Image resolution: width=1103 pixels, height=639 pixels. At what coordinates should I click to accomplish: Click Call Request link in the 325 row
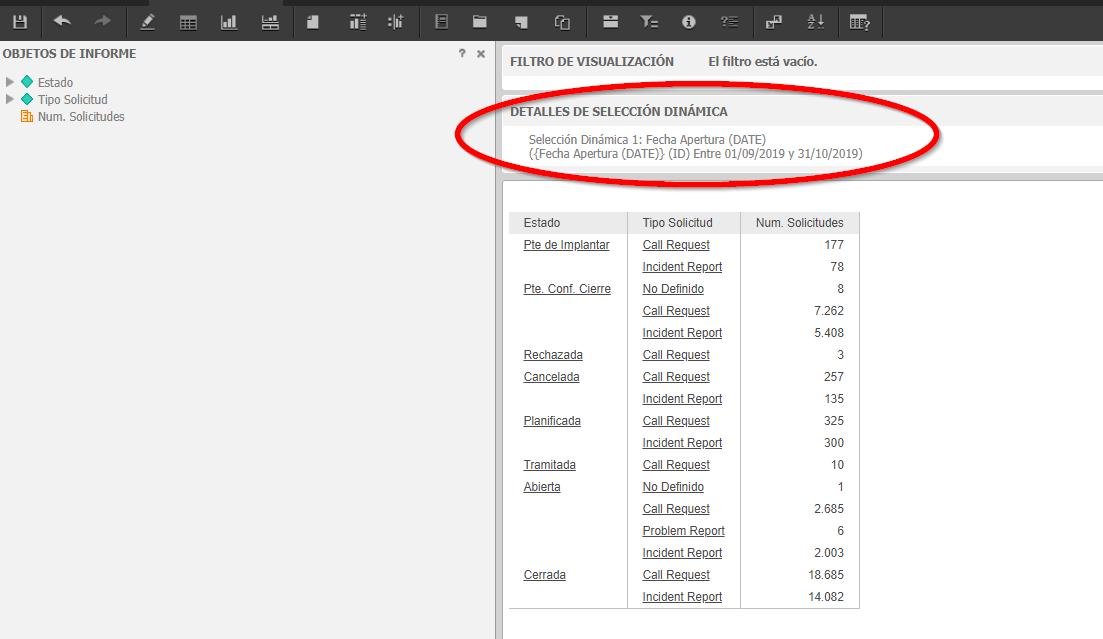pyautogui.click(x=676, y=421)
